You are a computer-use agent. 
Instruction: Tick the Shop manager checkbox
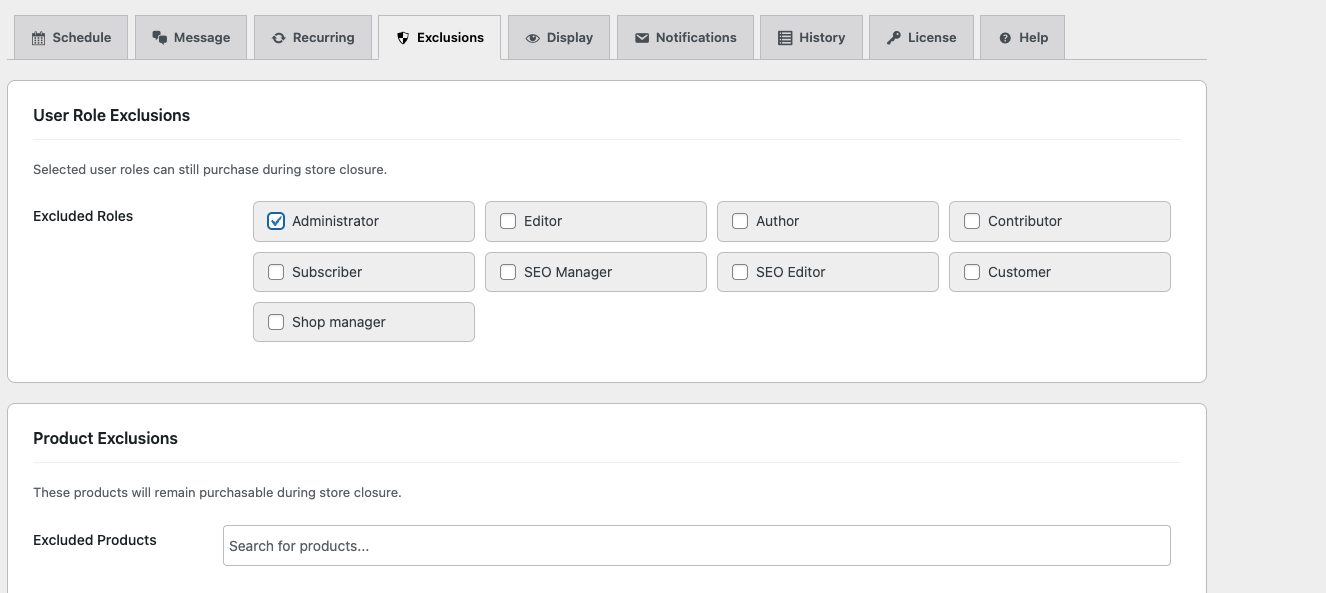[x=276, y=322]
